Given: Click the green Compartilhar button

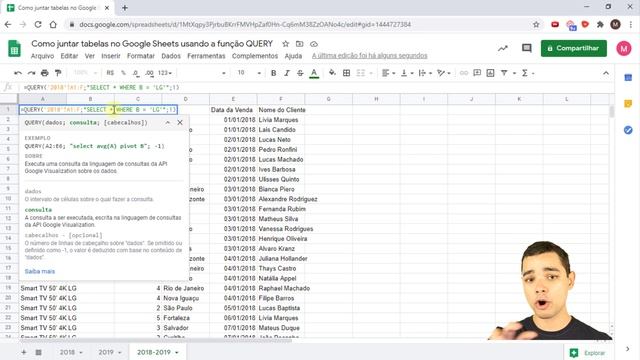Looking at the screenshot, I should [x=573, y=48].
